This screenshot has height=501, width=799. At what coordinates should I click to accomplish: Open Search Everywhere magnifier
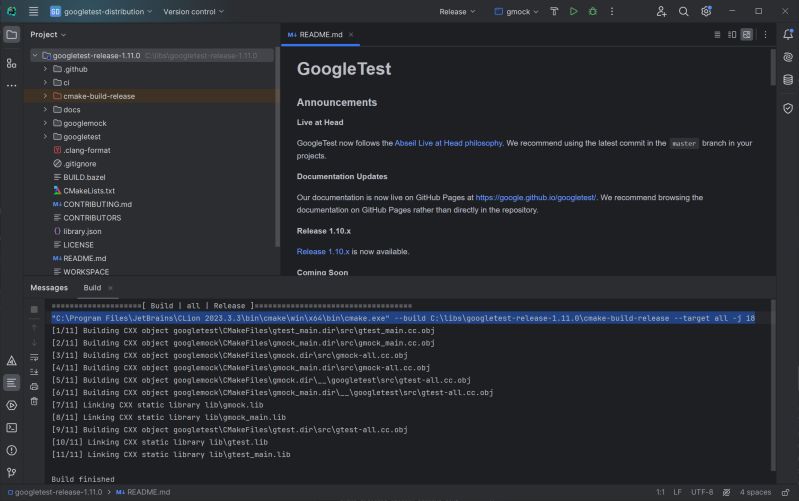pyautogui.click(x=683, y=11)
